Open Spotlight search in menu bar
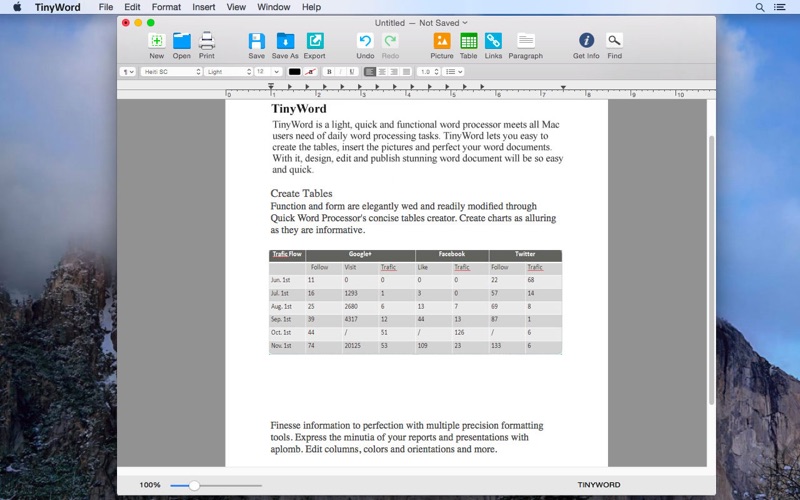This screenshot has height=500, width=800. click(760, 7)
